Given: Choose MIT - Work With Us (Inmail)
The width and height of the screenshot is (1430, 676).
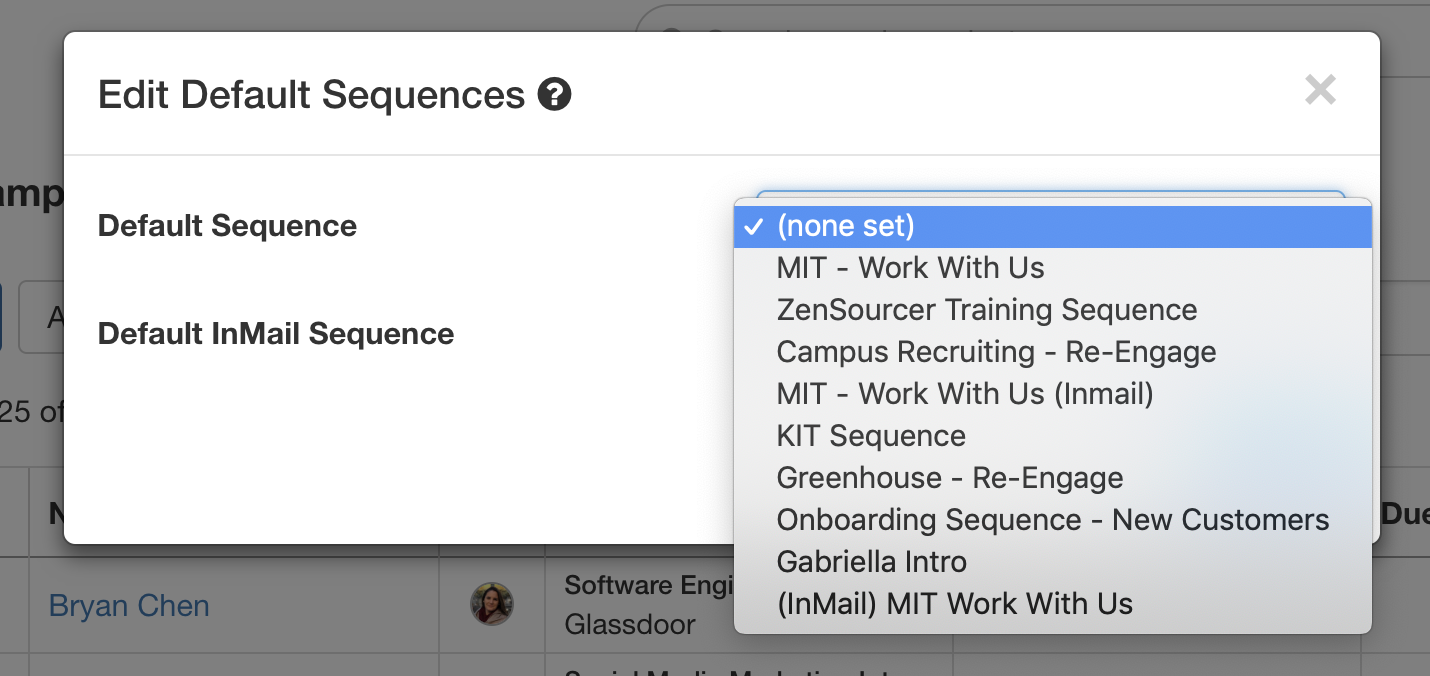Looking at the screenshot, I should tap(1053, 394).
